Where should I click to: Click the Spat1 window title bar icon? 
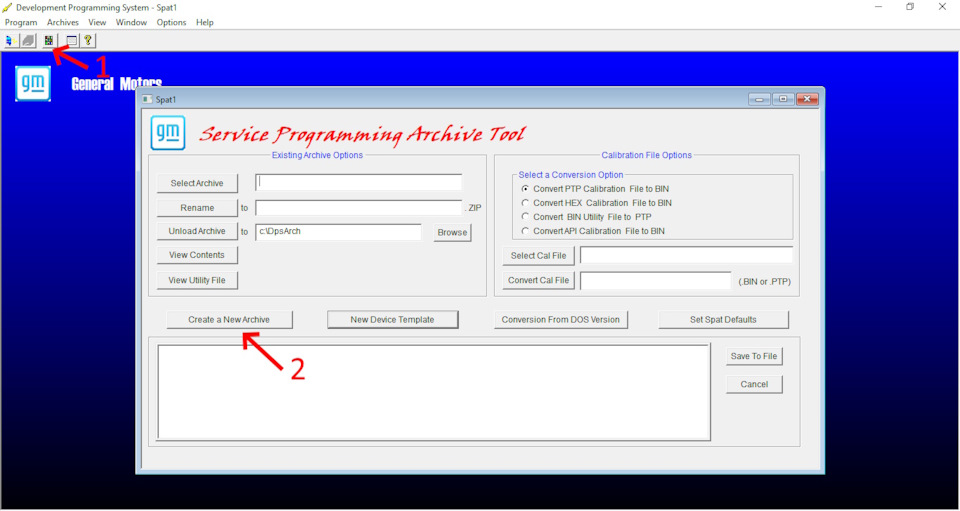click(147, 99)
